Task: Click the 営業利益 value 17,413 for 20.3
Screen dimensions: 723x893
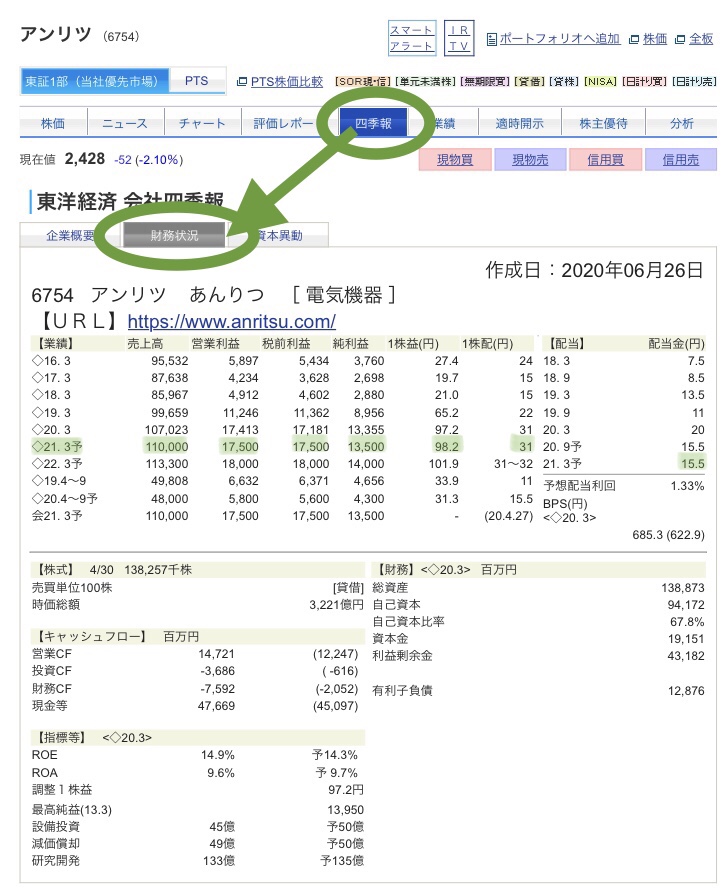Action: 240,430
